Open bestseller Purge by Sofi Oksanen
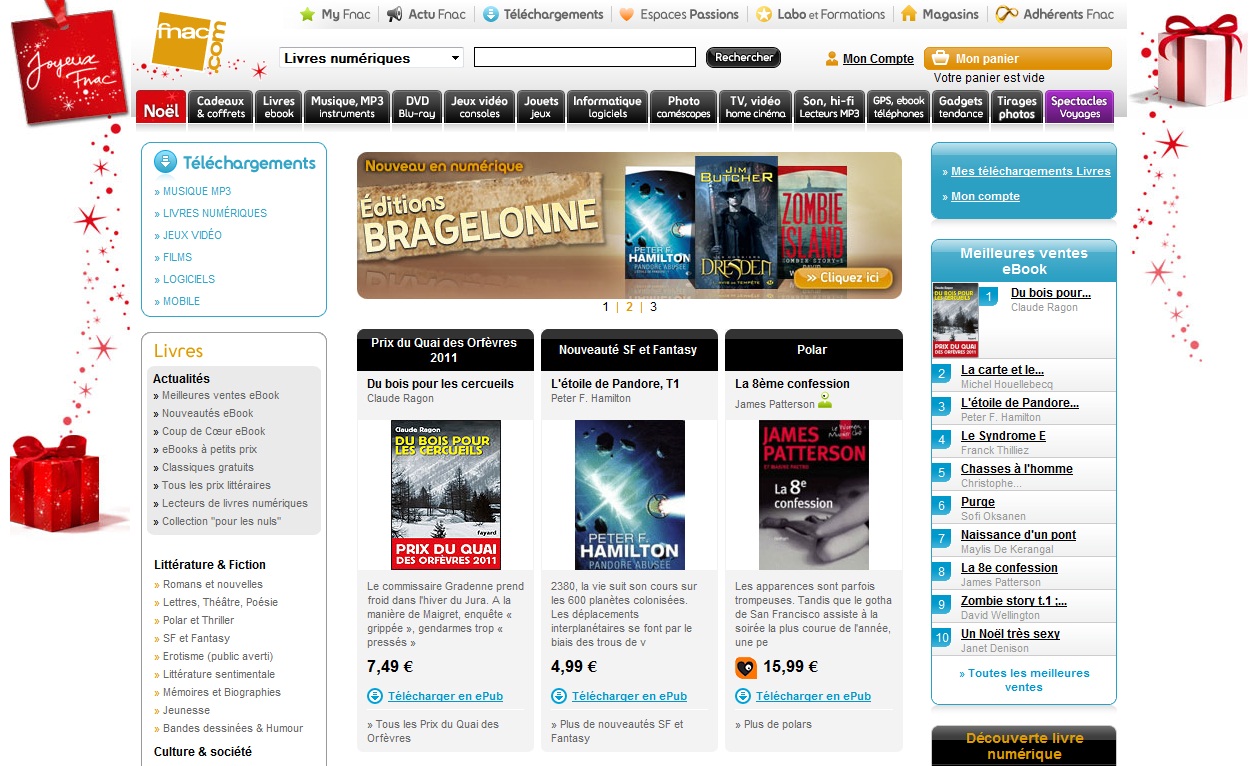This screenshot has height=766, width=1256. pyautogui.click(x=978, y=502)
